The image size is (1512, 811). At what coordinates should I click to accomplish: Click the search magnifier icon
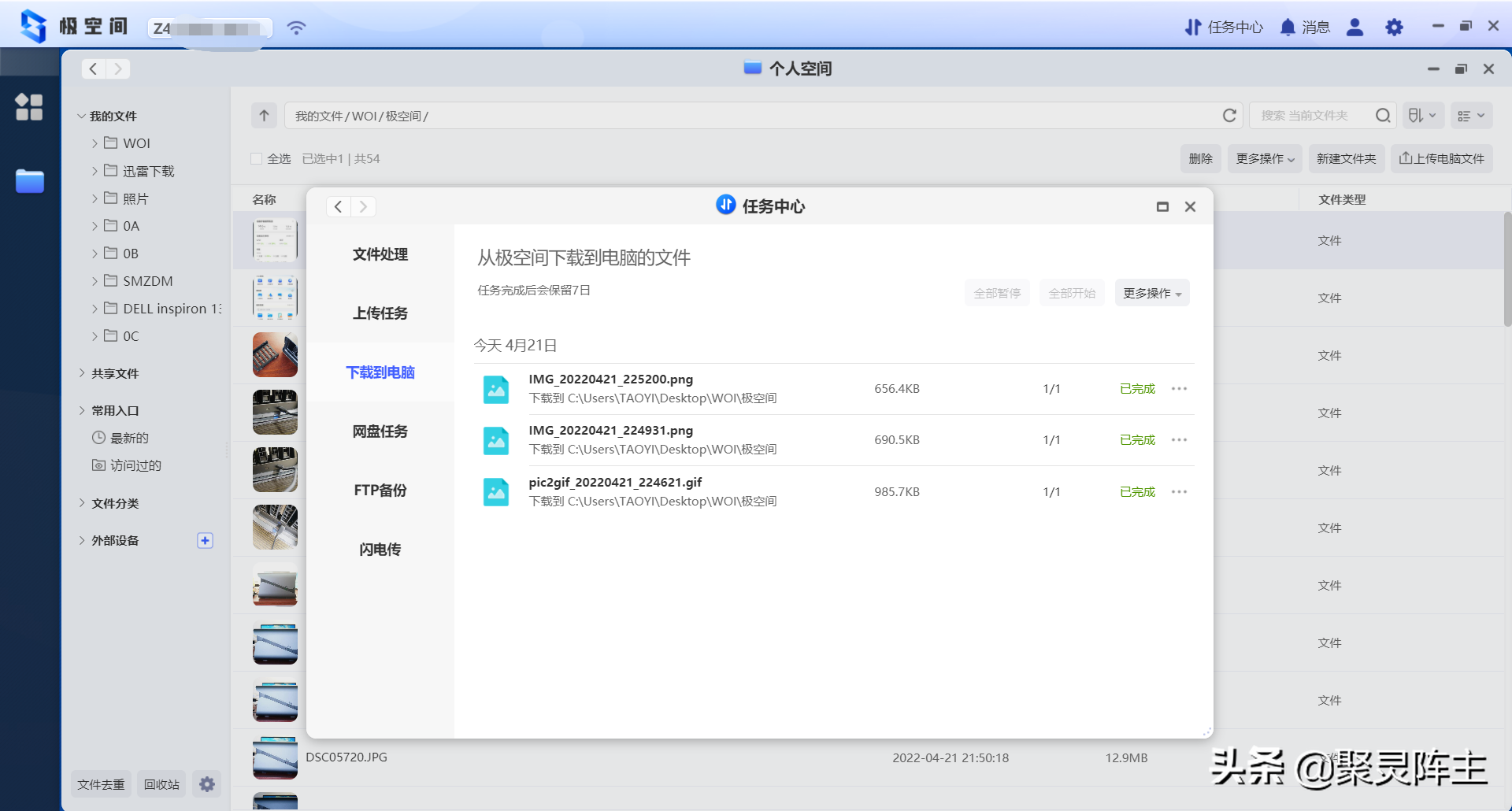(x=1382, y=116)
